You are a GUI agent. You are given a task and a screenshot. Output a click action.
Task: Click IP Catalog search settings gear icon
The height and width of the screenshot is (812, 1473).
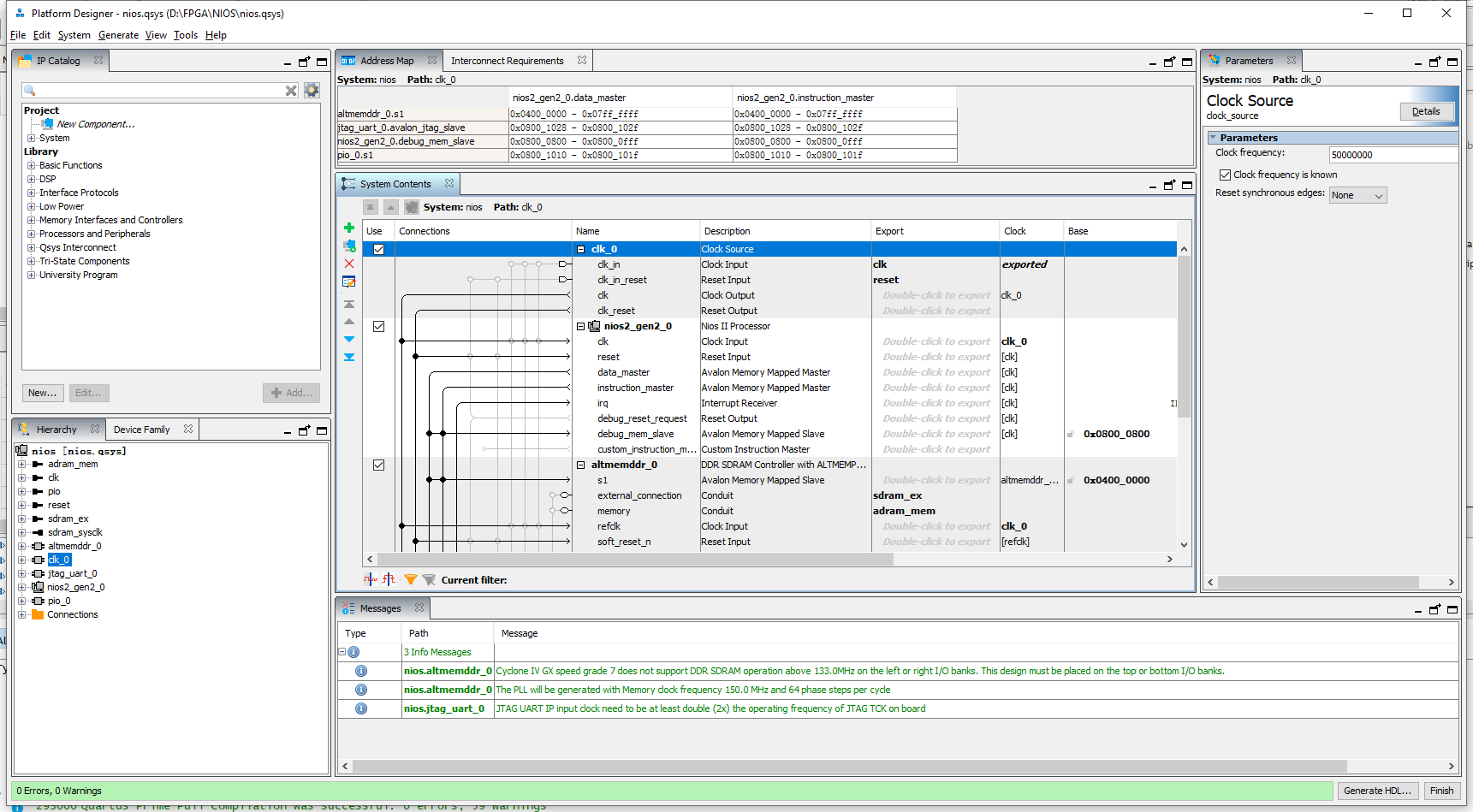(x=312, y=90)
